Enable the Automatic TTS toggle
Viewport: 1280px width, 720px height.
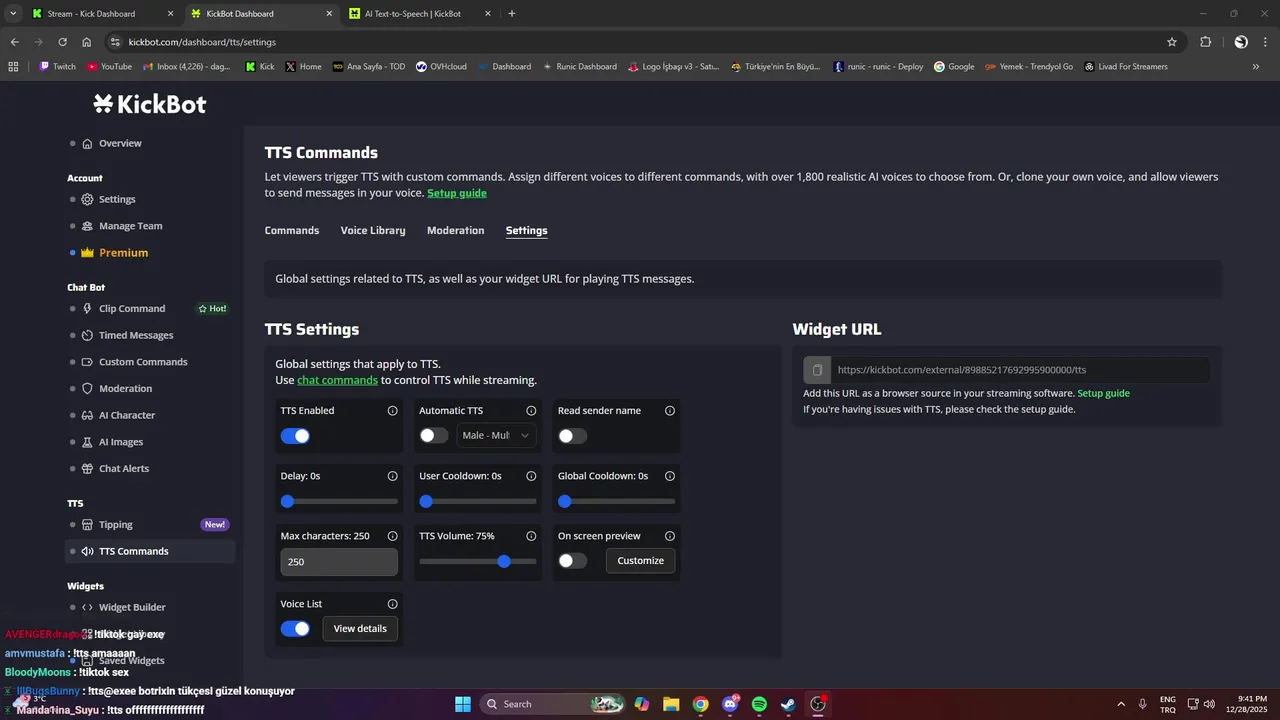point(434,436)
